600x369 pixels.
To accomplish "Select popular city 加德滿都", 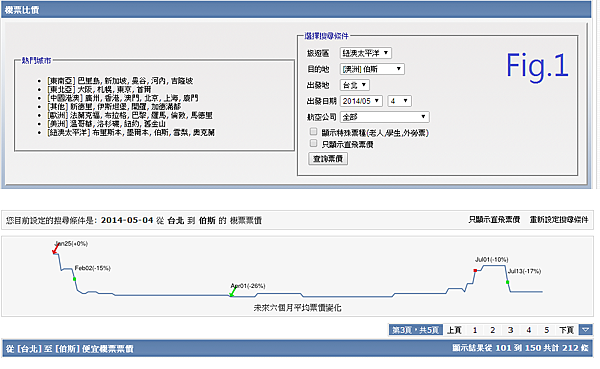I will [x=166, y=106].
